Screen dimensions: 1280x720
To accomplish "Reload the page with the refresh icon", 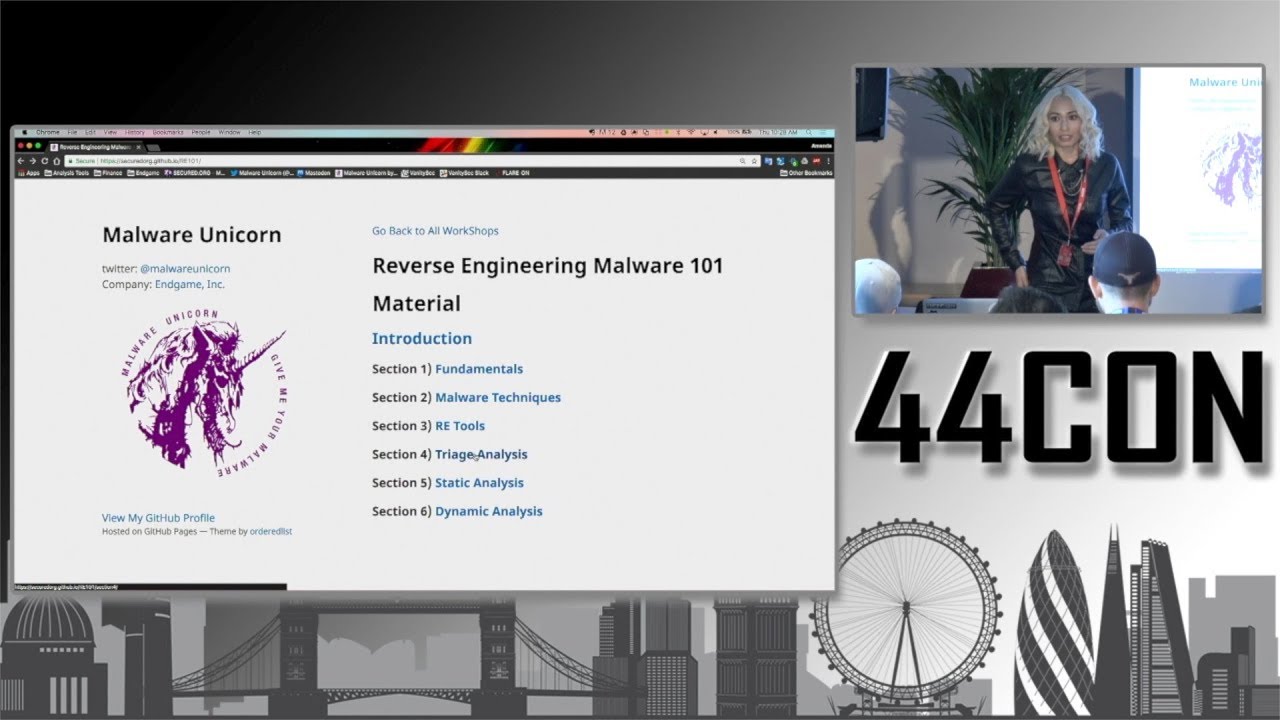I will pos(44,161).
